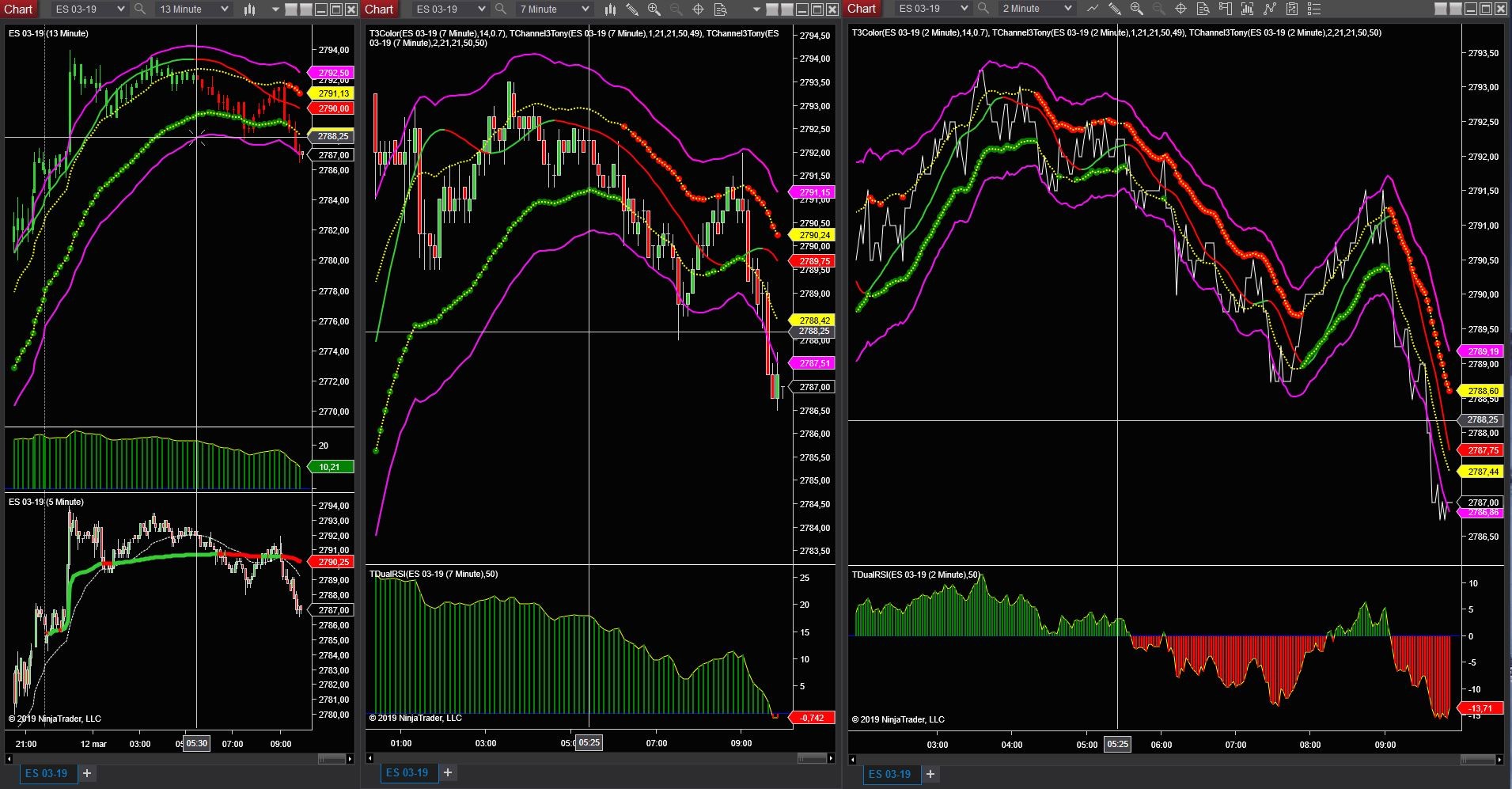The height and width of the screenshot is (789, 1512).
Task: Open the ES 03-19 instrument dropdown on 7 Minute chart
Action: coord(481,9)
